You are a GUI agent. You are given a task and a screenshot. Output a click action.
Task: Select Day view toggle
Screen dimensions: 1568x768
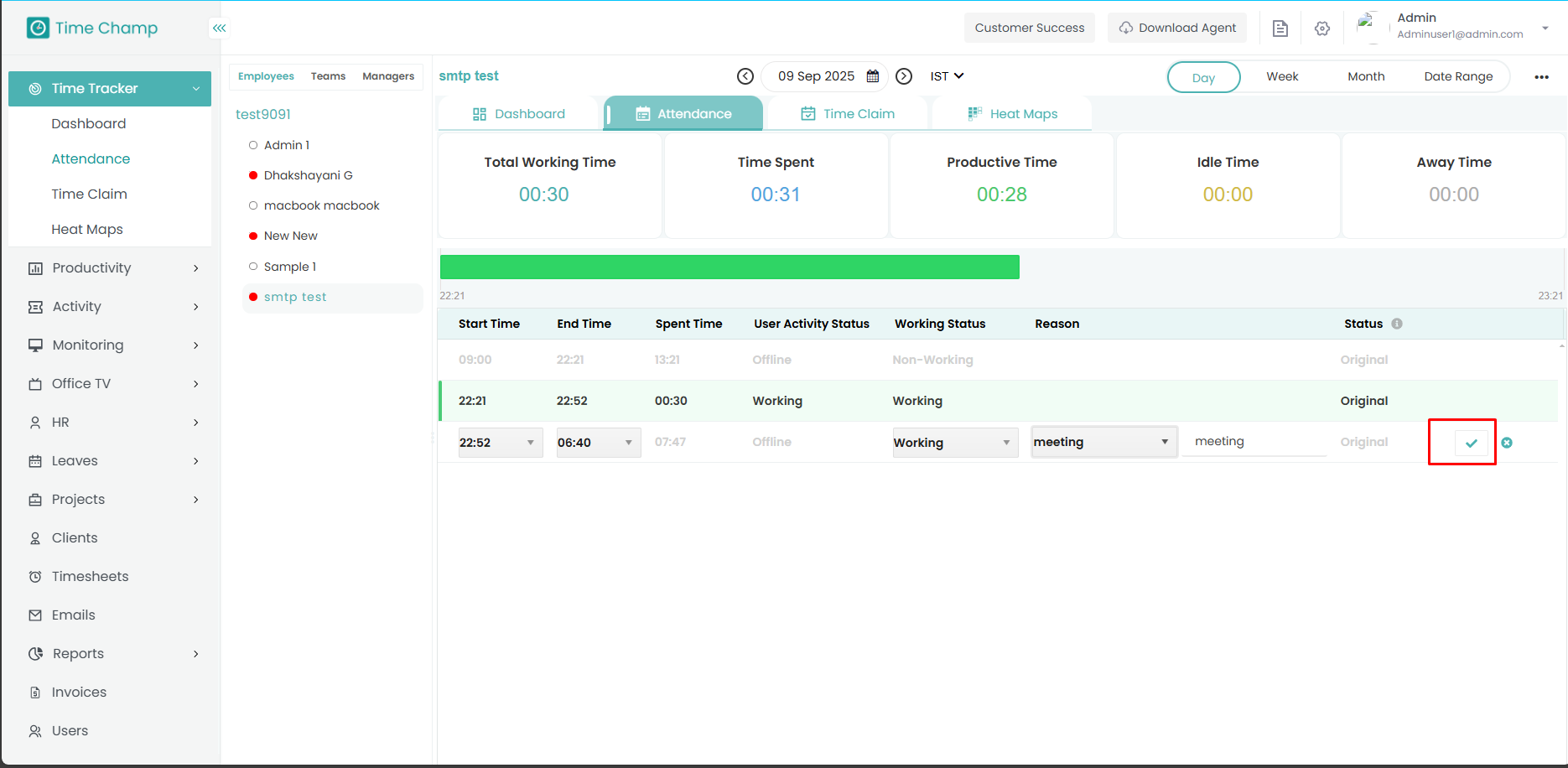(1203, 77)
